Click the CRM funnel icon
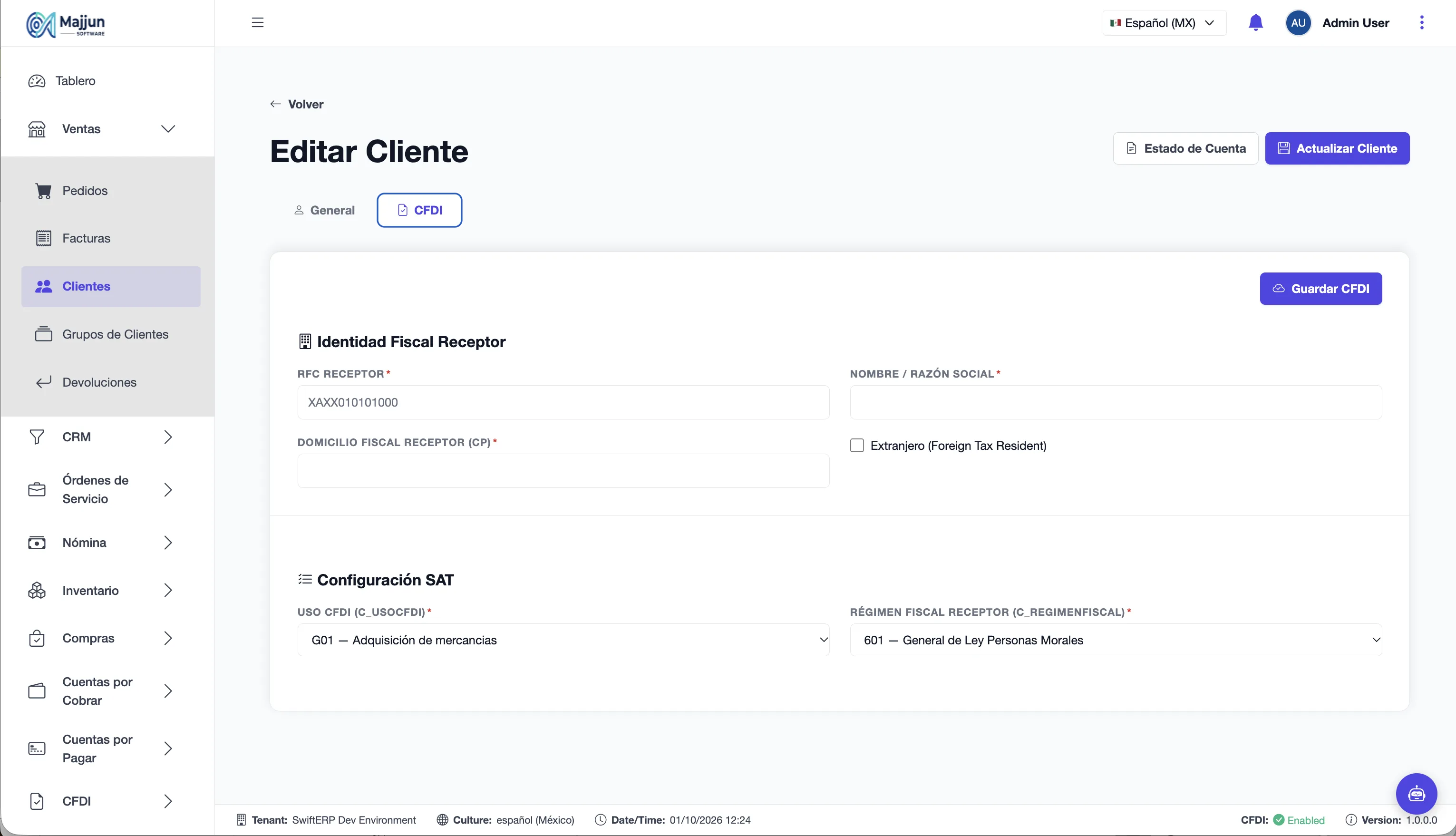 click(37, 437)
